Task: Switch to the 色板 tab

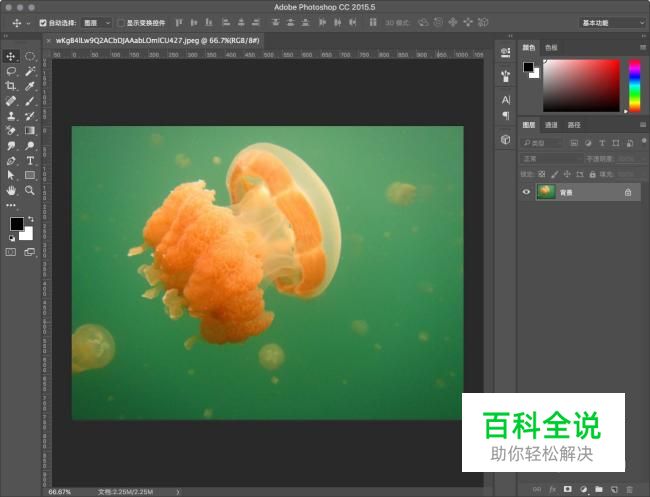Action: (551, 47)
